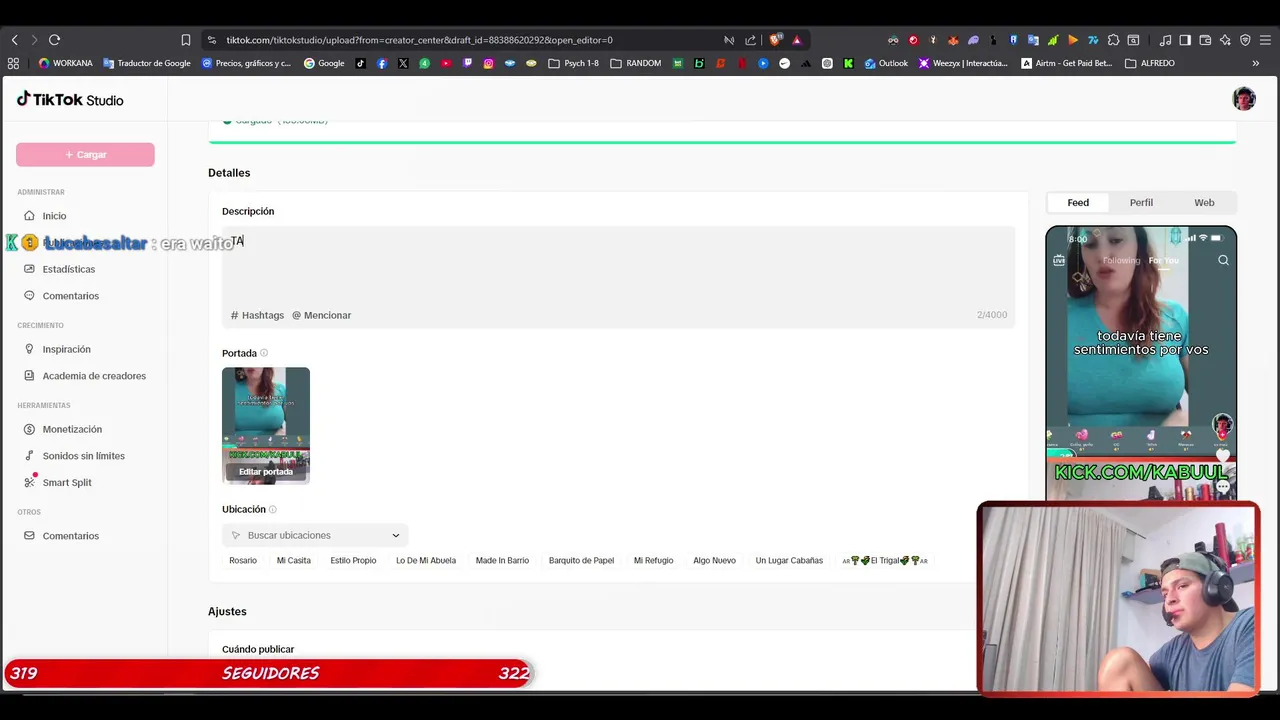Select Mi Casita location suggestion
This screenshot has height=720, width=1280.
click(294, 561)
